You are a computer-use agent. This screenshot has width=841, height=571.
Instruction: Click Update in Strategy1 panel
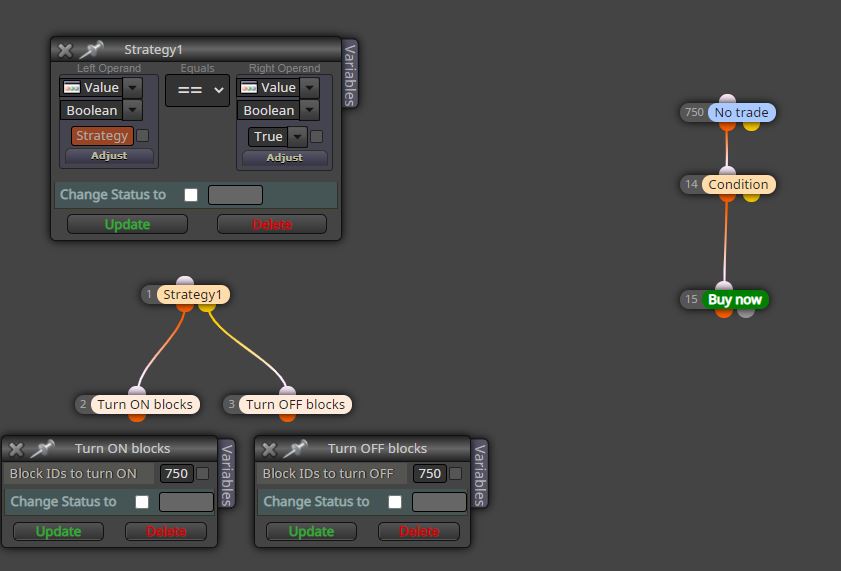pyautogui.click(x=127, y=224)
